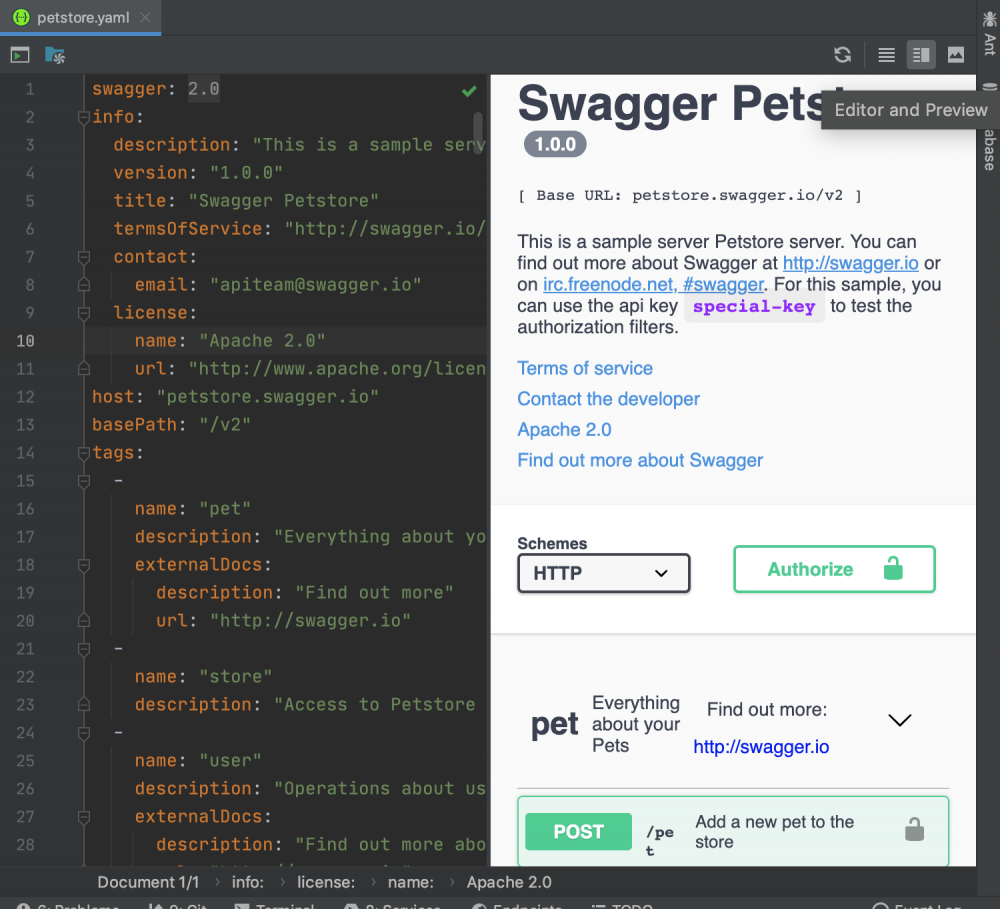Click the run configuration icon in the toolbar
This screenshot has width=1000, height=909.
[19, 54]
